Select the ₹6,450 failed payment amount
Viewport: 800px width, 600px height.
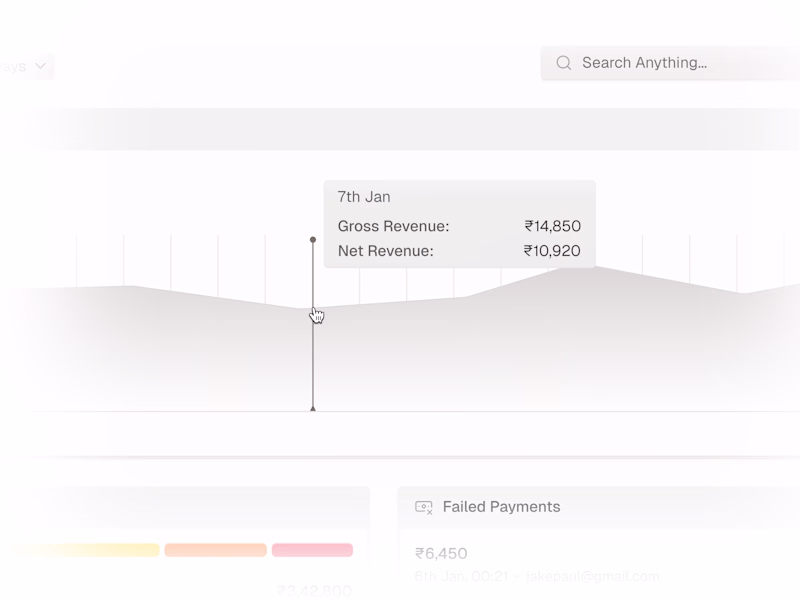[441, 553]
